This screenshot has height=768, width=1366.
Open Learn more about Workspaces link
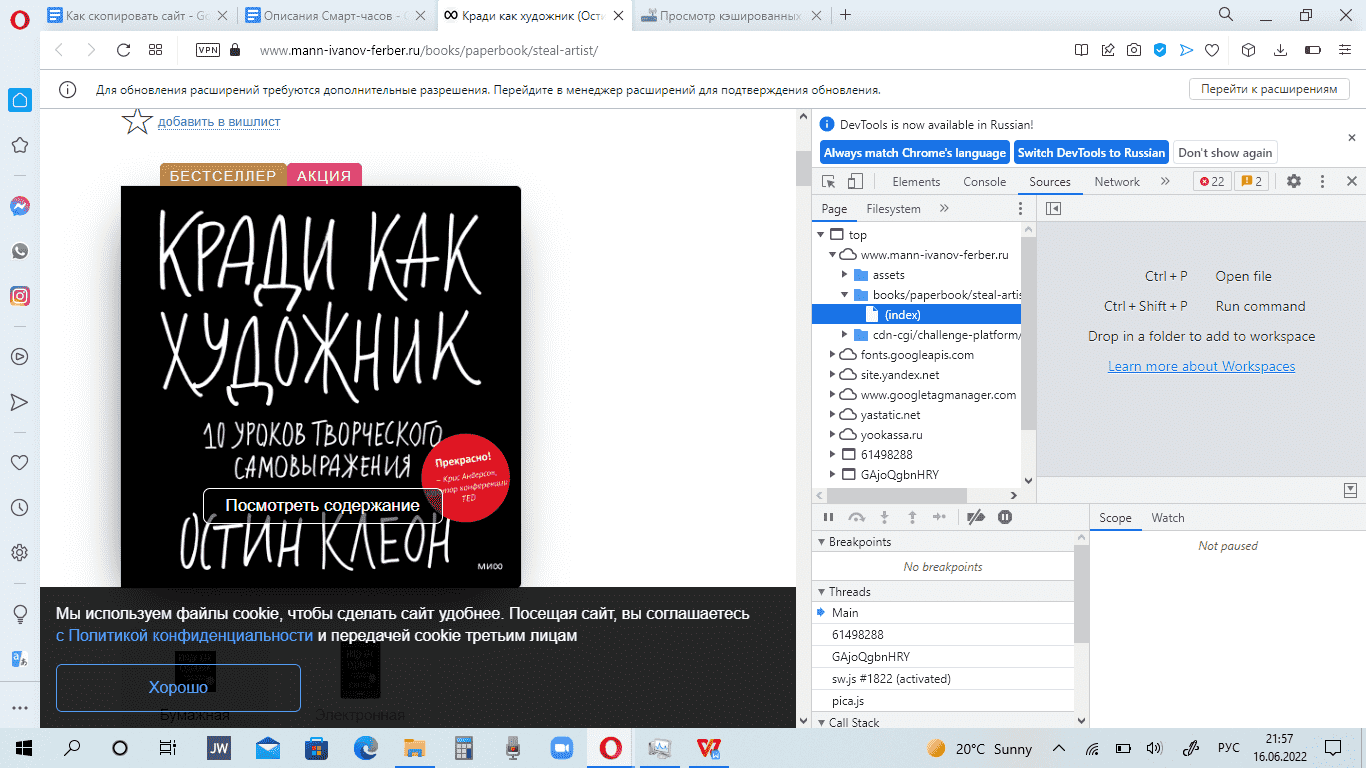click(x=1201, y=366)
